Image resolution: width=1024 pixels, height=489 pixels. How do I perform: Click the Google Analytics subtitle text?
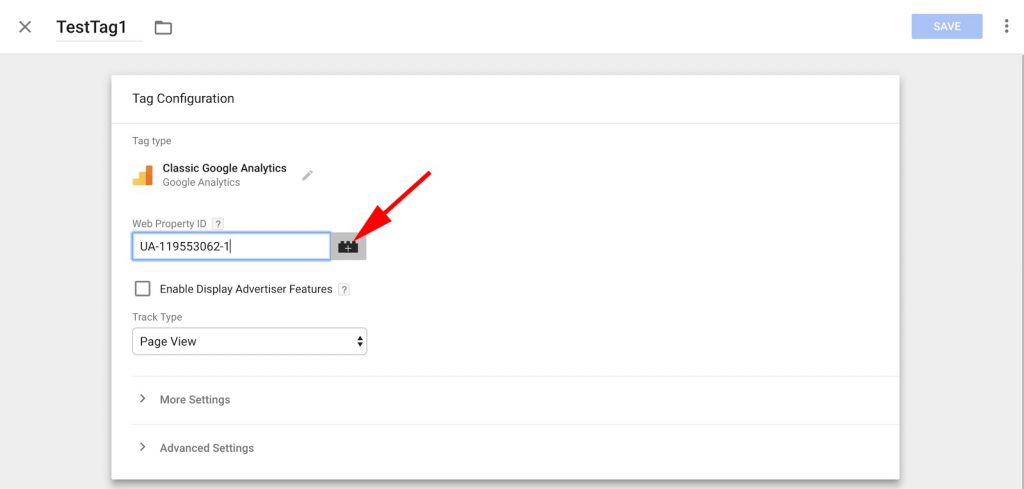tap(201, 183)
